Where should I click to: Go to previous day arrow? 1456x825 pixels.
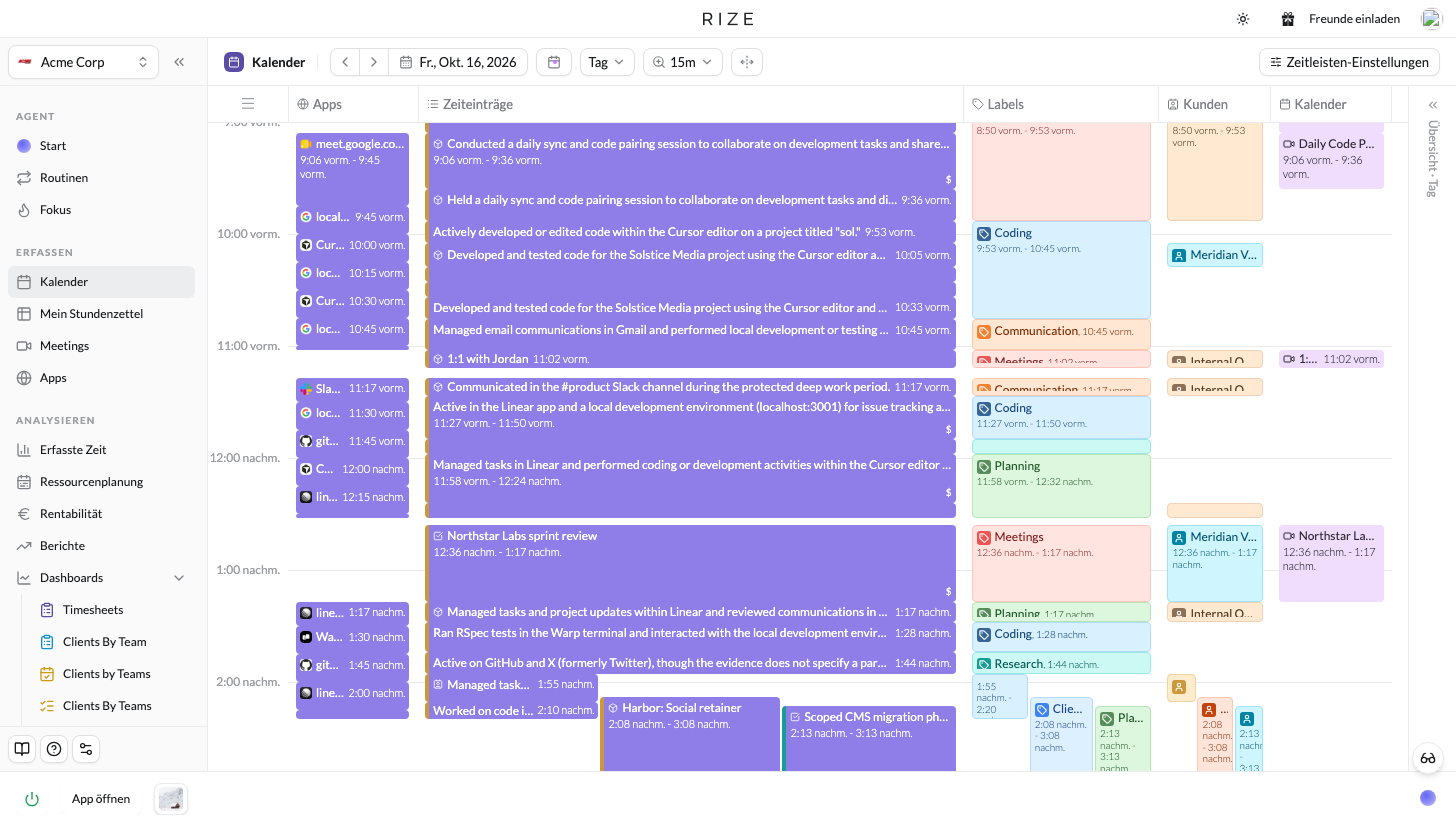(x=345, y=62)
